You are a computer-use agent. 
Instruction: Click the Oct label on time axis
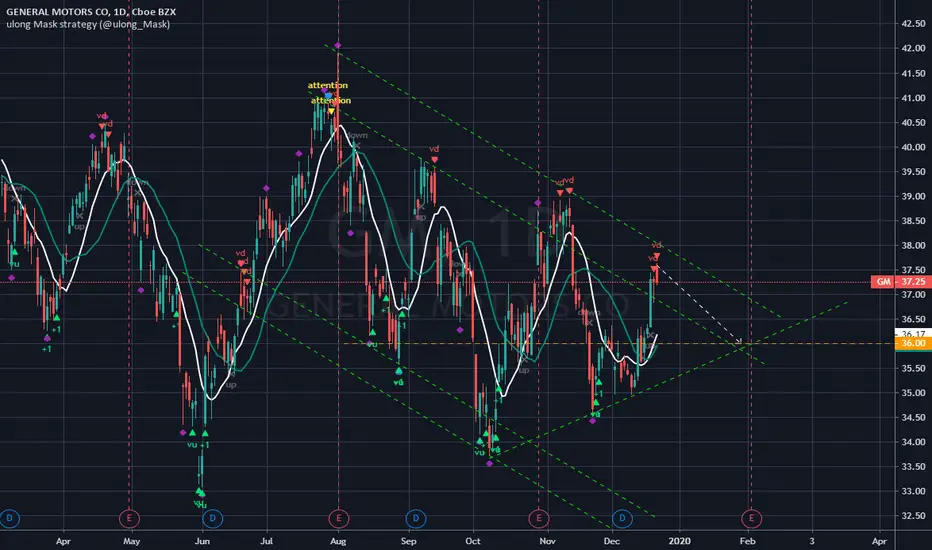click(473, 541)
